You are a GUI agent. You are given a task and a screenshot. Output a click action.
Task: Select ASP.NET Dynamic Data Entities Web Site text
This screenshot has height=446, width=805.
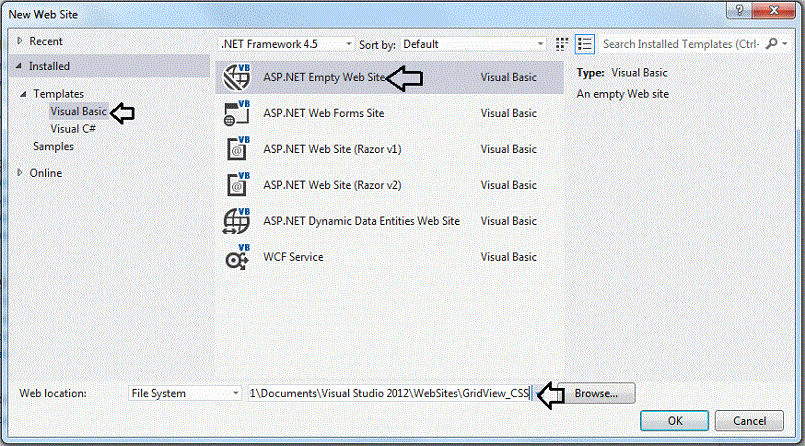pos(361,221)
